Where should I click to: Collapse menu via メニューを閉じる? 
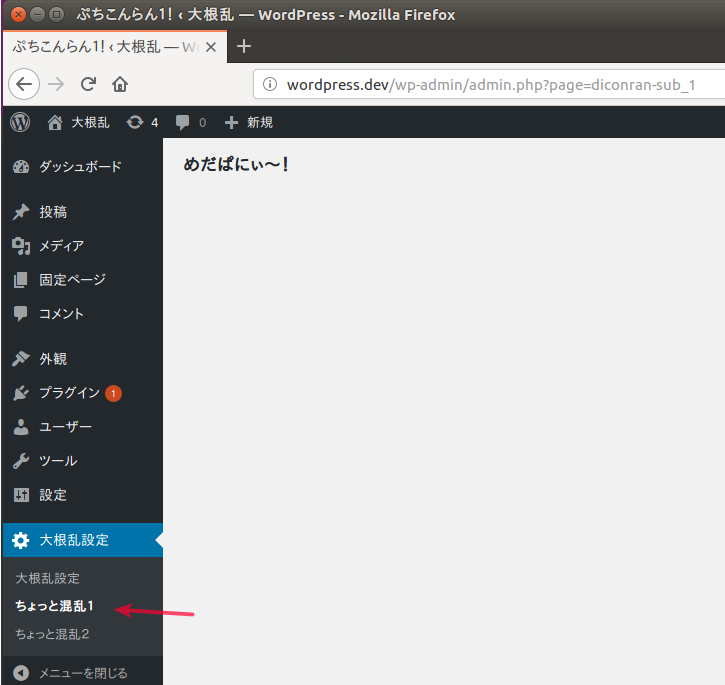[x=82, y=673]
